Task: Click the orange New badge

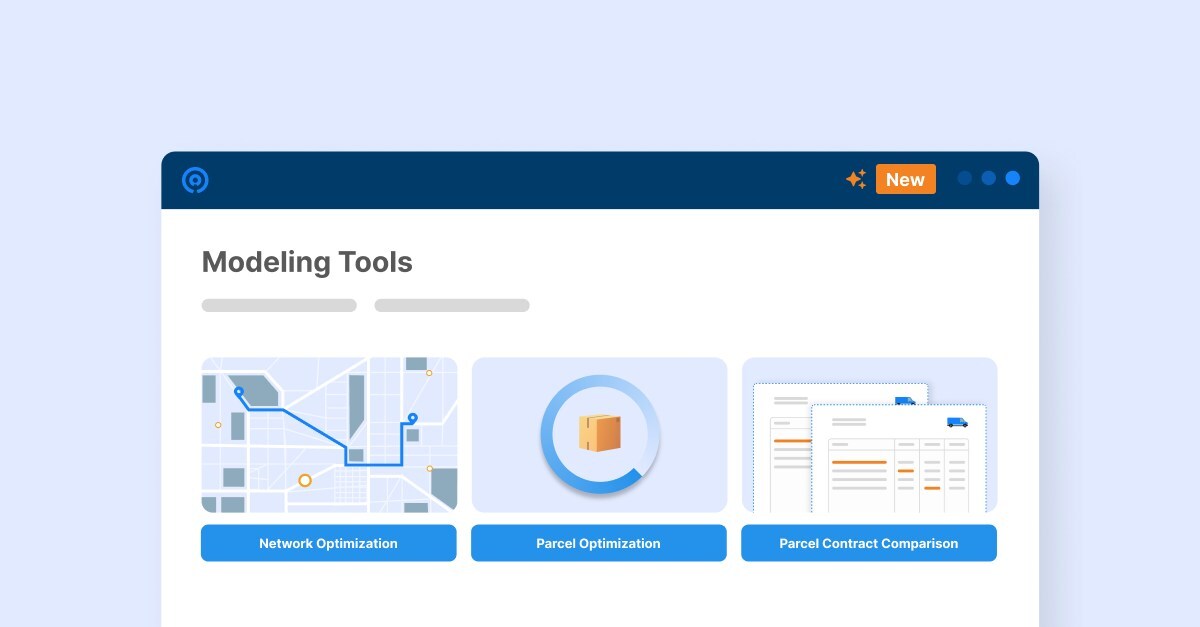Action: [x=905, y=179]
